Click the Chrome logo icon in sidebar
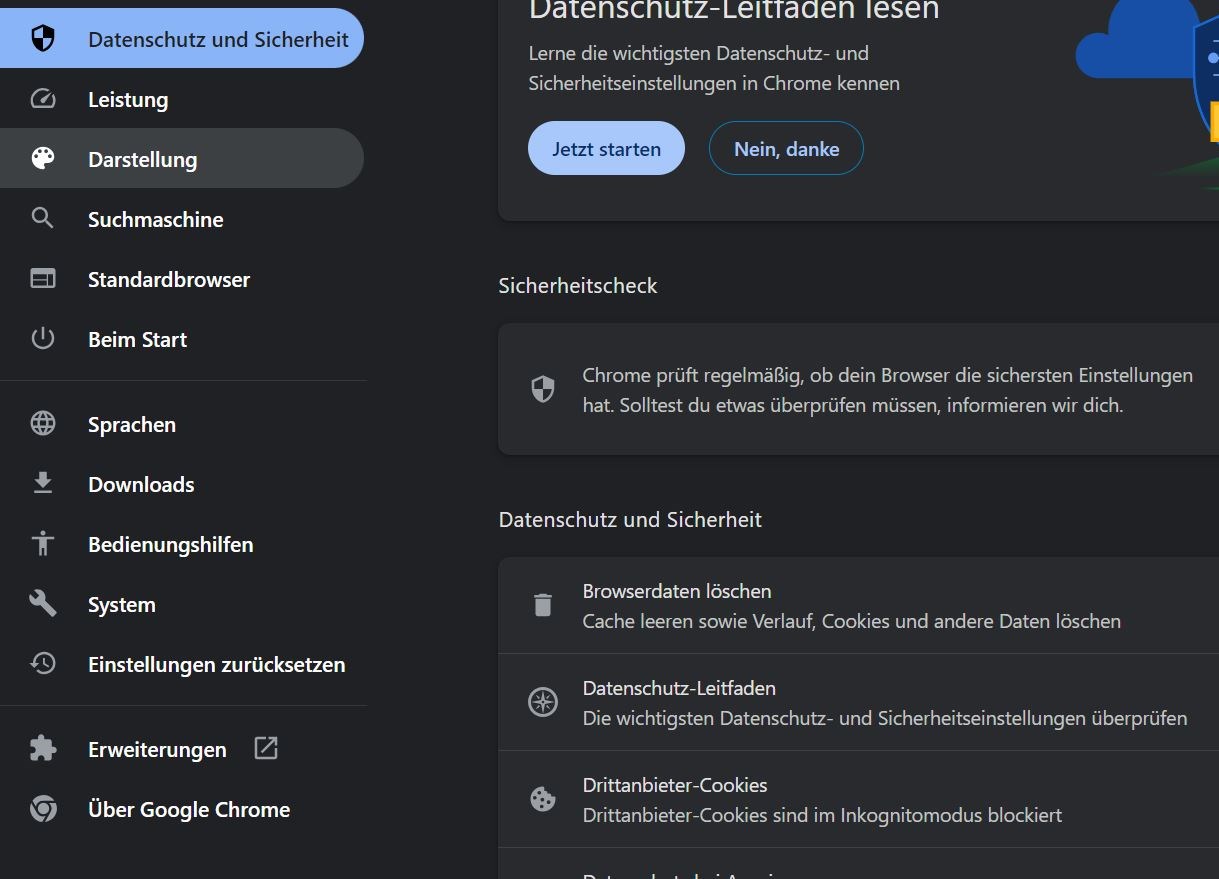 pyautogui.click(x=43, y=809)
